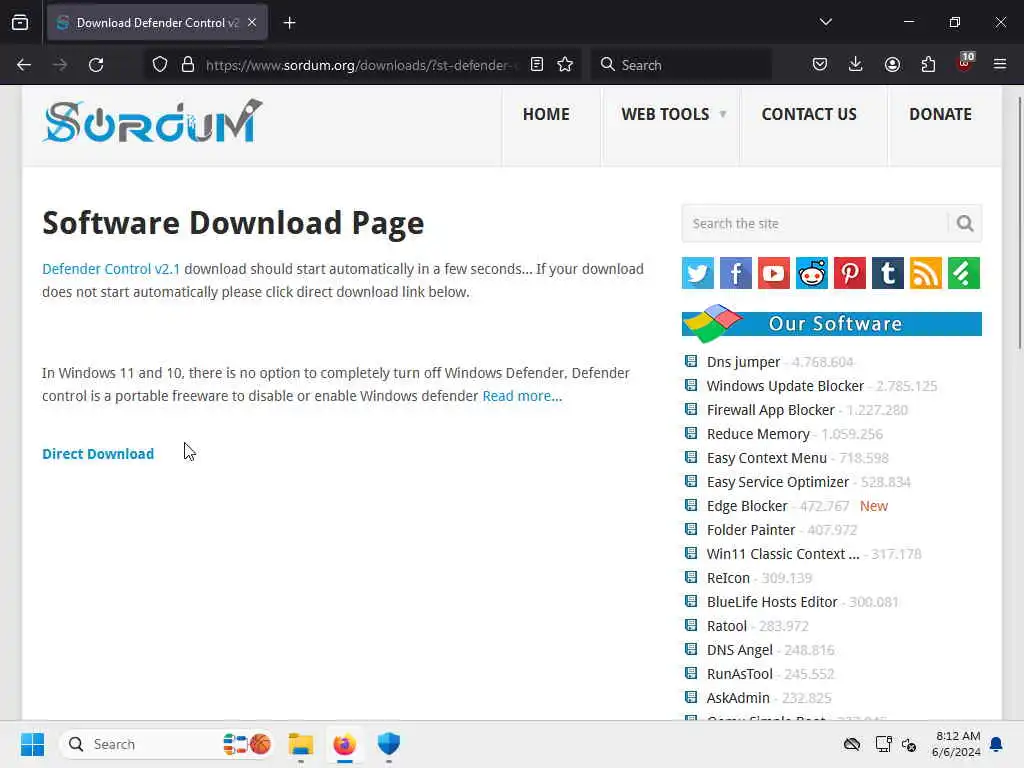Open the RSS feed icon
This screenshot has height=768, width=1024.
point(926,273)
